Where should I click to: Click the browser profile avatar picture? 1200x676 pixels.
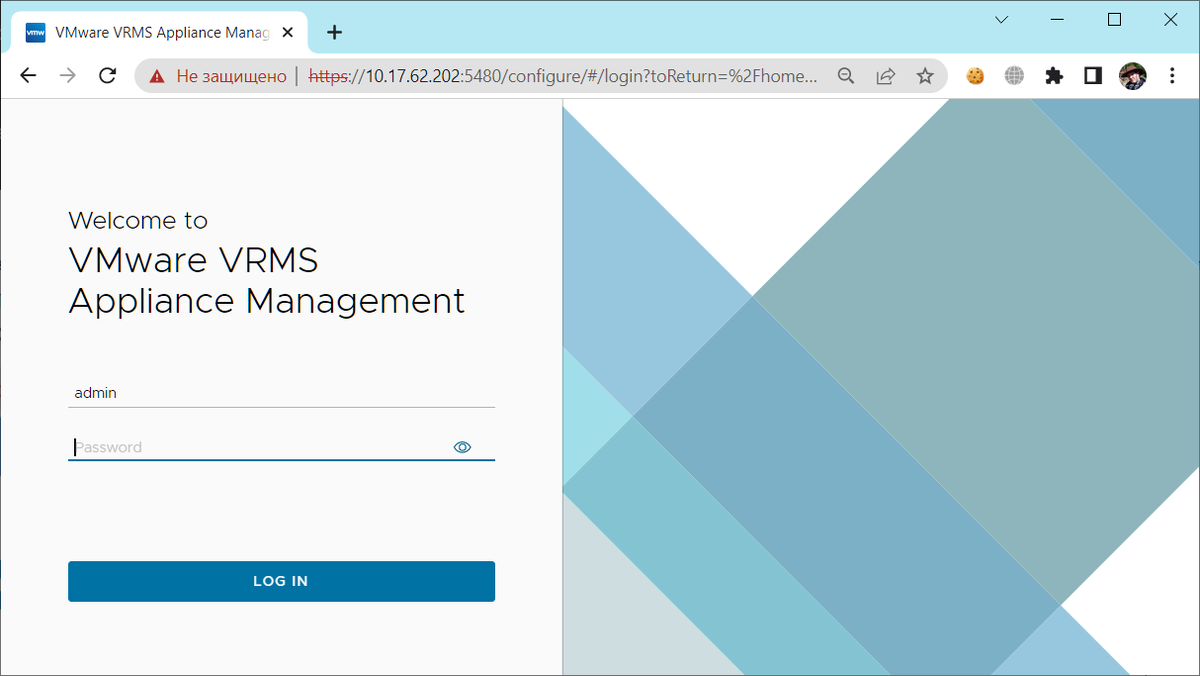(x=1133, y=75)
